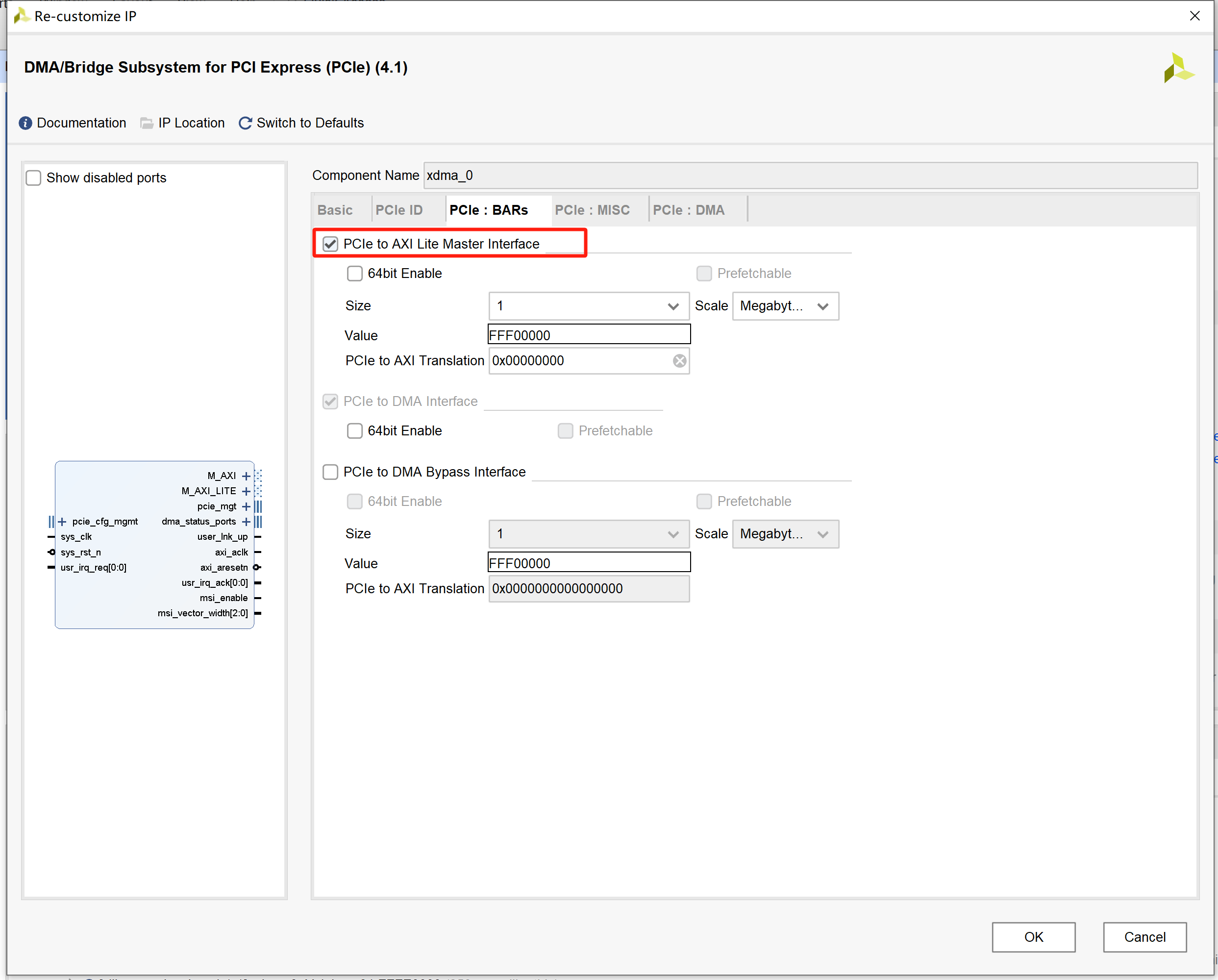Expand the M_AXI interface plus icon in the diagram

[x=246, y=476]
